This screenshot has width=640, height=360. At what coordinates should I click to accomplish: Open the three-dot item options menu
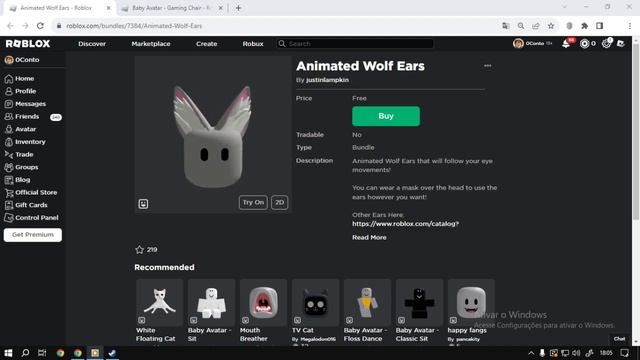click(487, 66)
